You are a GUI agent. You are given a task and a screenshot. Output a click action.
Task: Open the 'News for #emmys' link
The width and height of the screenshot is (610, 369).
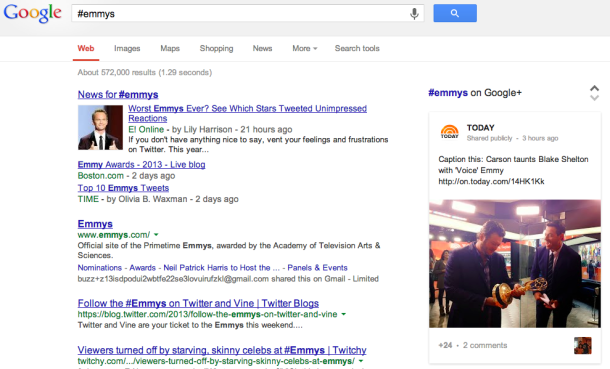coord(118,94)
